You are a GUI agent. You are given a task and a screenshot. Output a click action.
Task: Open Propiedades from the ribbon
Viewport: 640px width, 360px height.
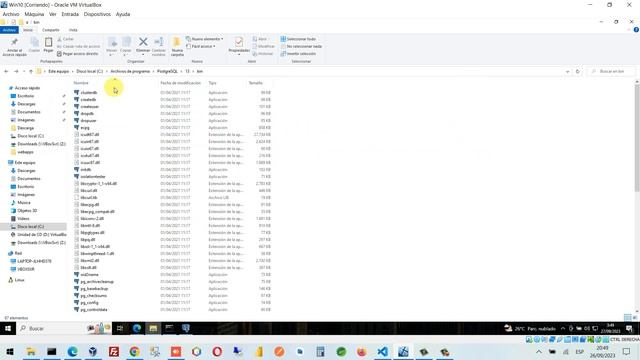tap(239, 42)
